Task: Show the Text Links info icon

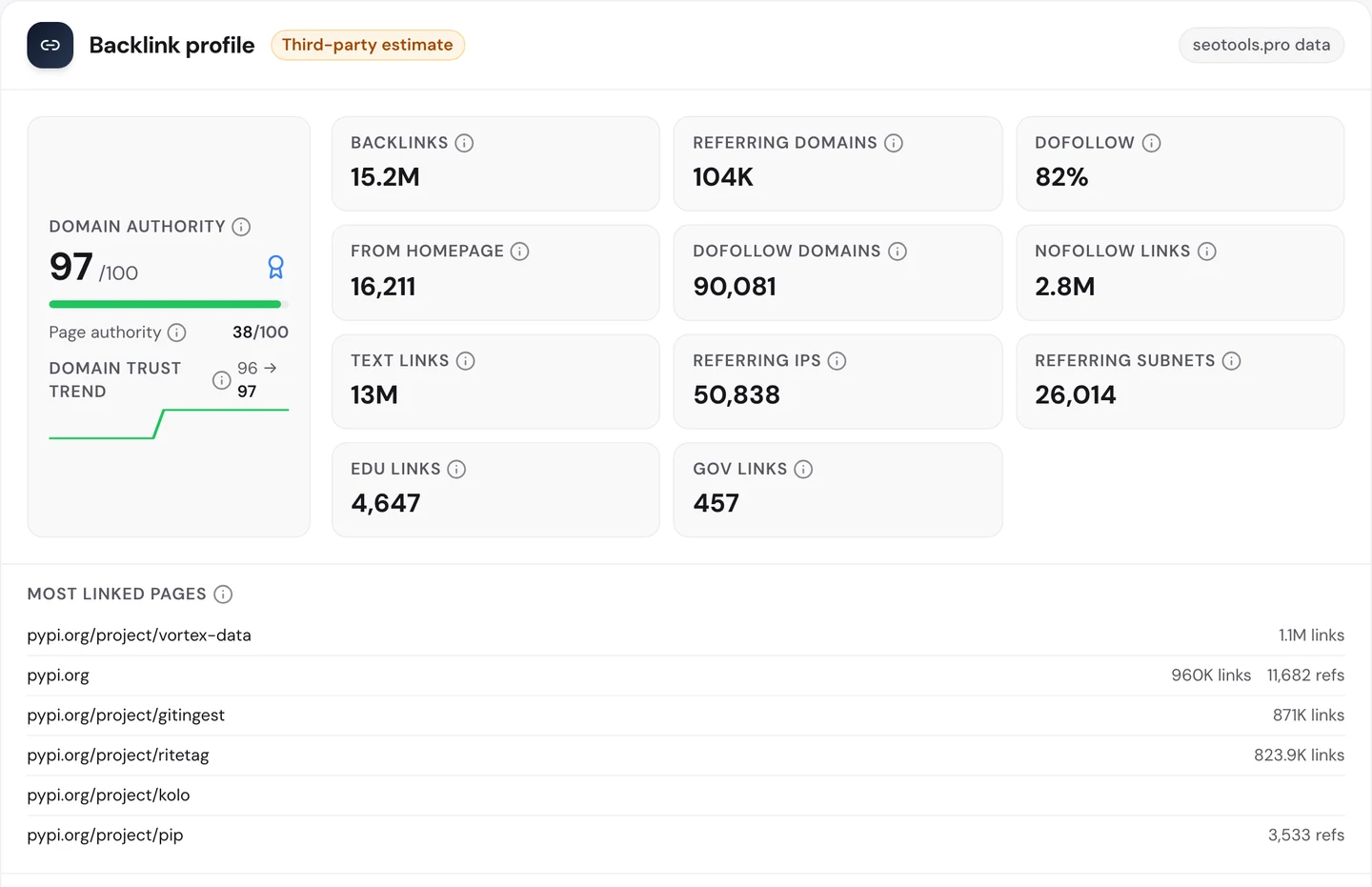Action: point(465,361)
